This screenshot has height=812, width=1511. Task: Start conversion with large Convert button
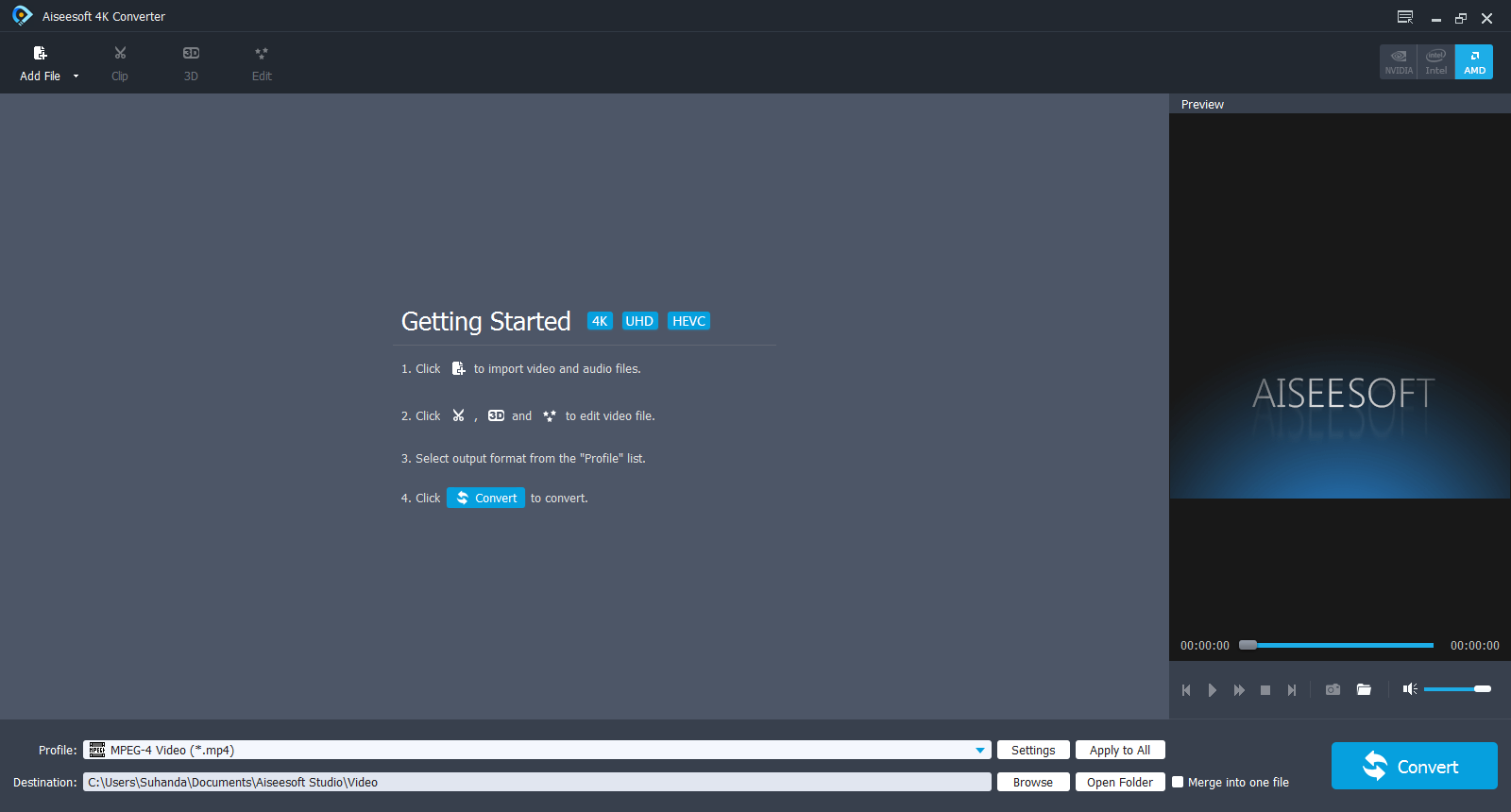pyautogui.click(x=1414, y=766)
